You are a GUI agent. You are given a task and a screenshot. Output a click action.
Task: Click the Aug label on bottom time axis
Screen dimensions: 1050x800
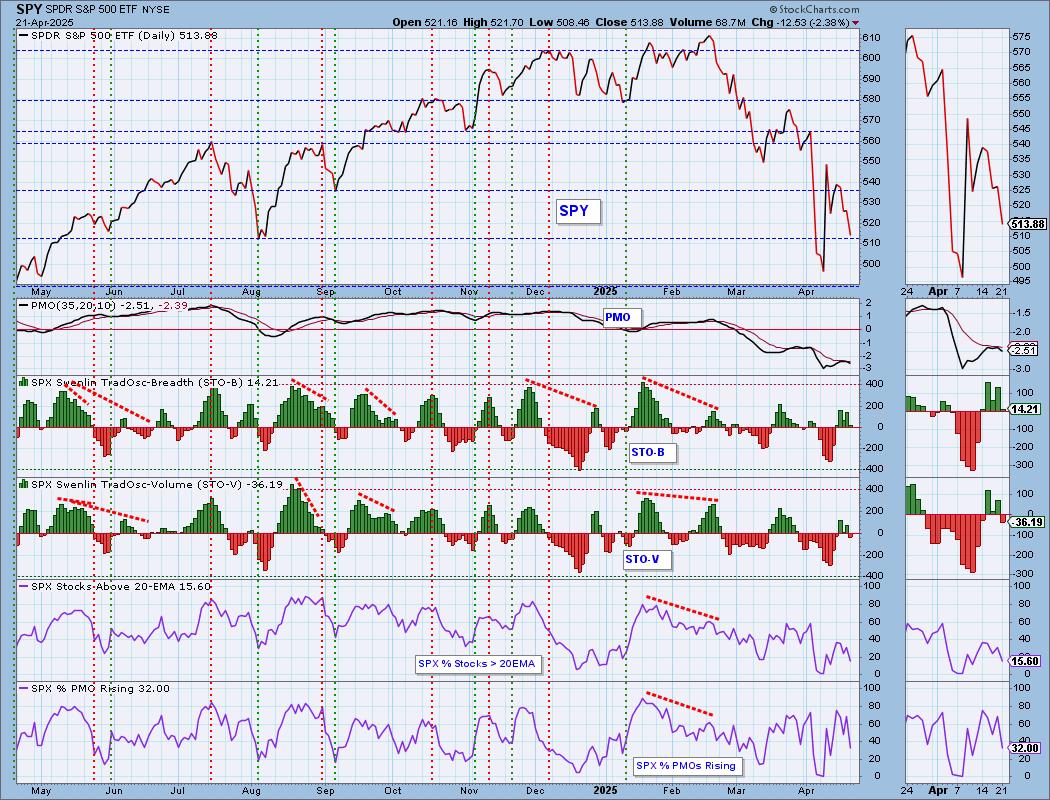(x=251, y=791)
